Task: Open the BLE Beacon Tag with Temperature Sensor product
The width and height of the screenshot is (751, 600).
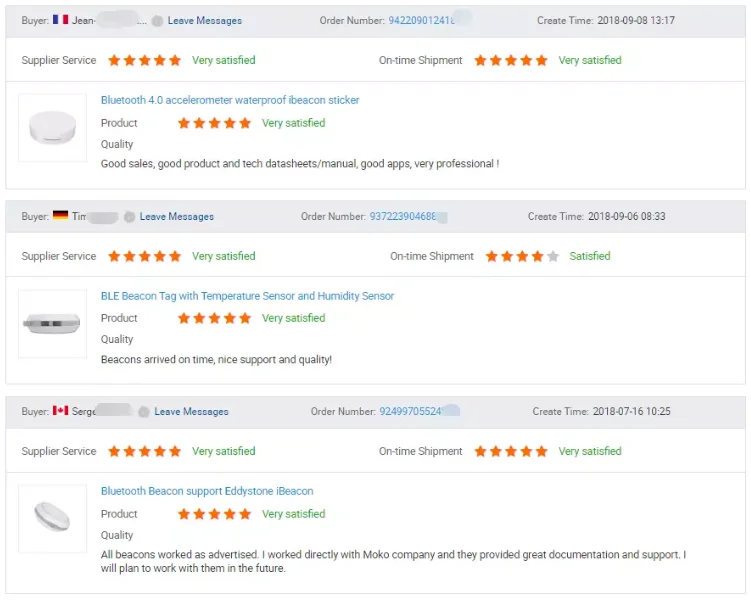Action: tap(247, 296)
